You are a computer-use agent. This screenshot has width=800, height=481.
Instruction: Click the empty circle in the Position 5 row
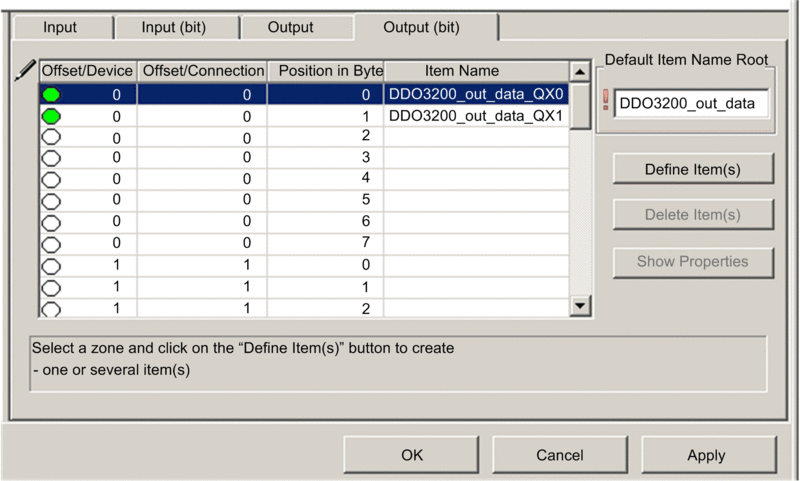(x=51, y=200)
